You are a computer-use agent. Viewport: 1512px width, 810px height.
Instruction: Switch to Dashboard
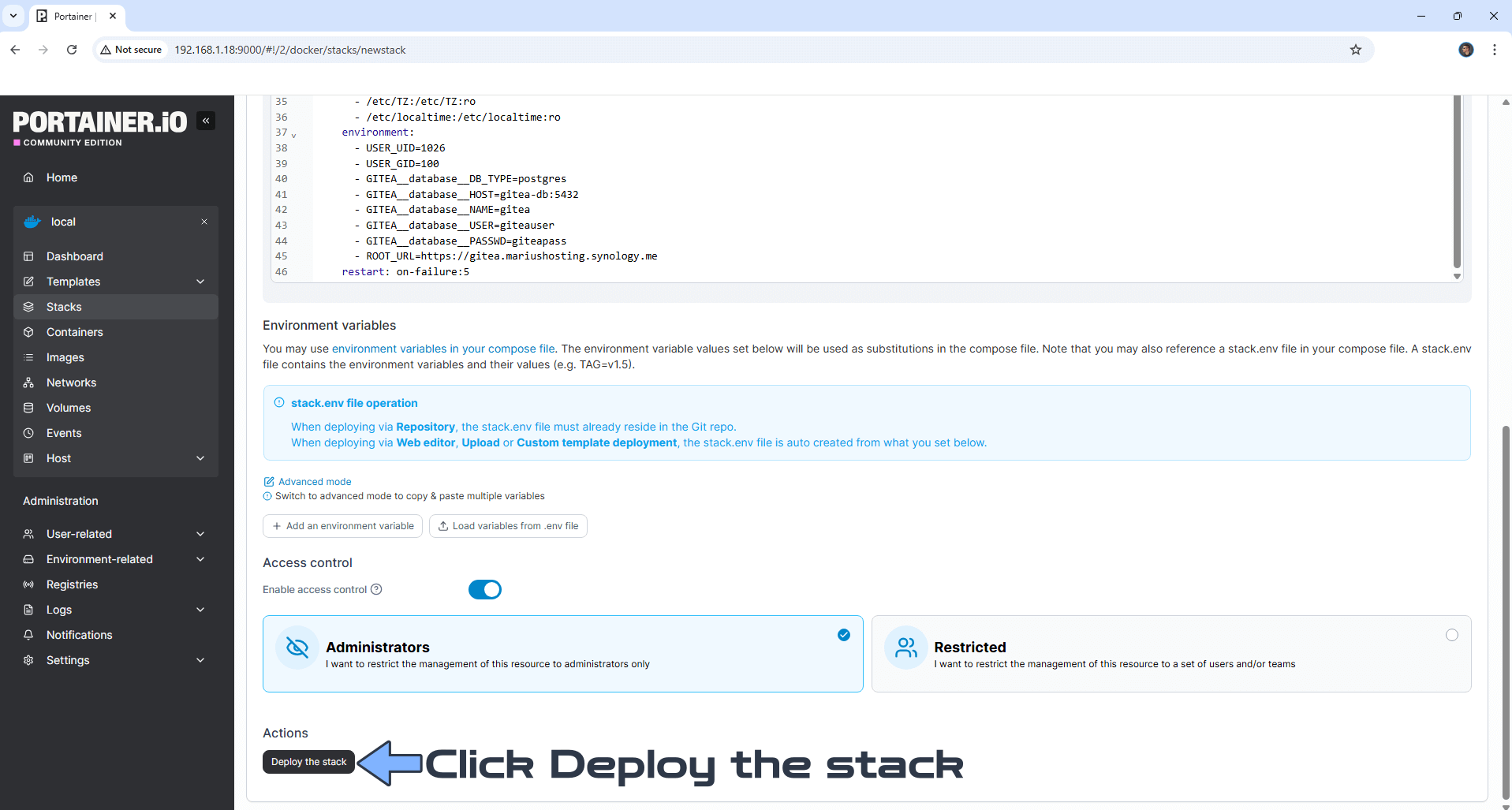click(x=74, y=256)
